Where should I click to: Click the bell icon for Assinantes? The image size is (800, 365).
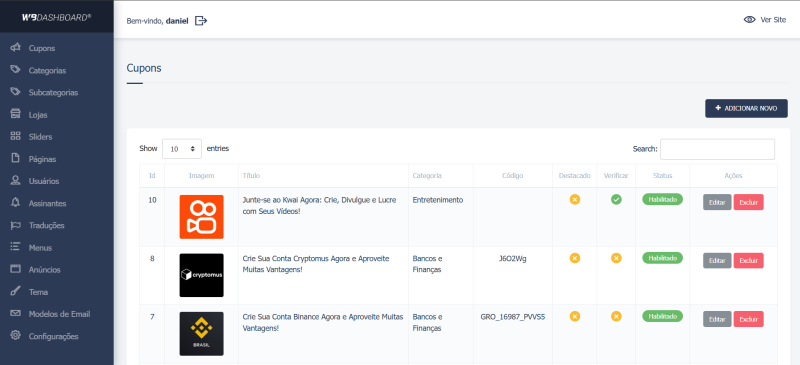point(15,203)
